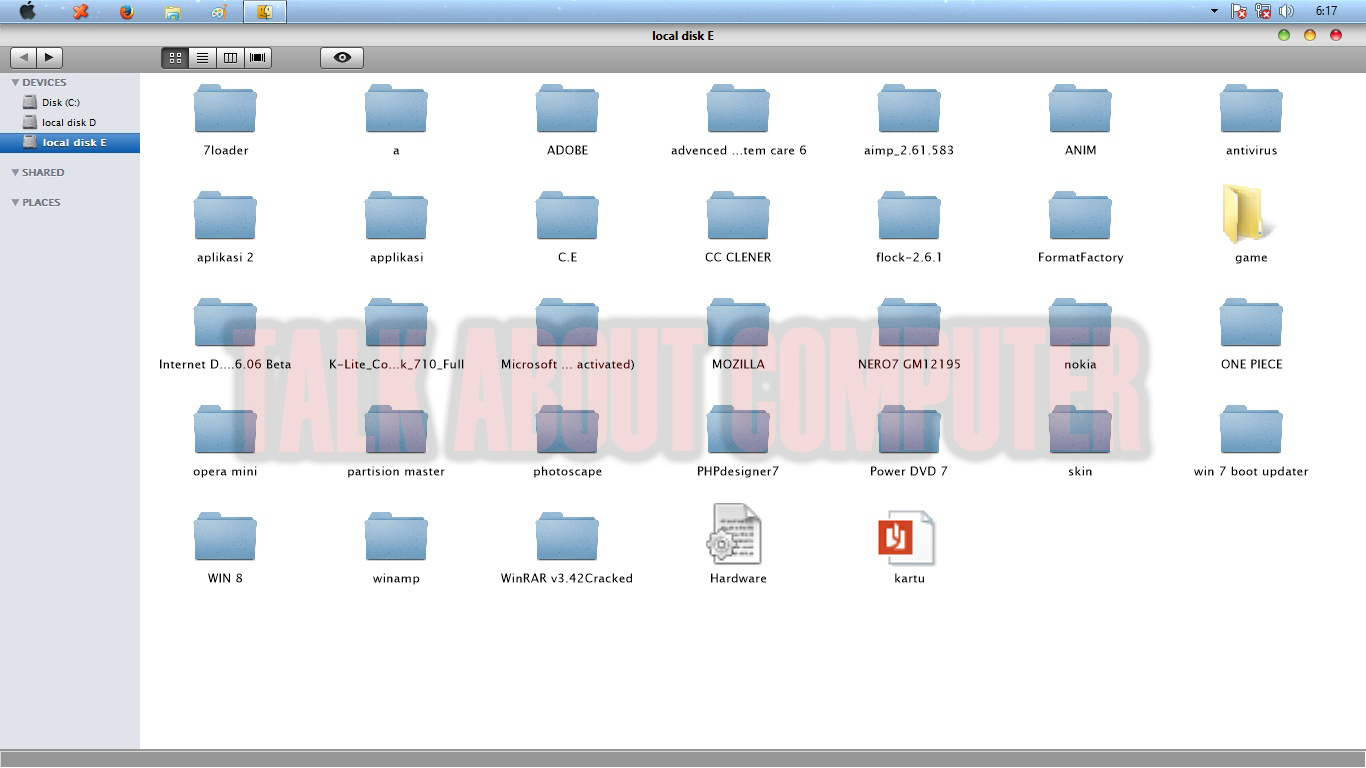
Task: Select local disk E in the sidebar
Action: 70,142
